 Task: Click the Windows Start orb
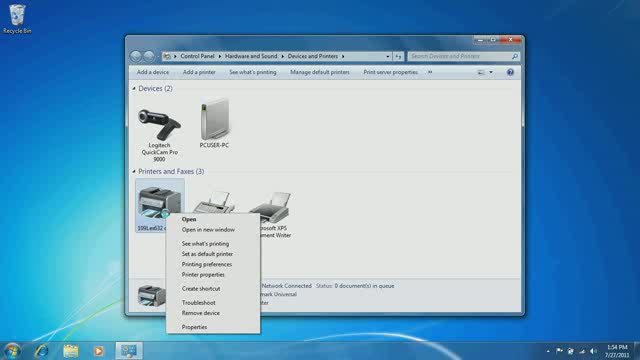(x=12, y=351)
